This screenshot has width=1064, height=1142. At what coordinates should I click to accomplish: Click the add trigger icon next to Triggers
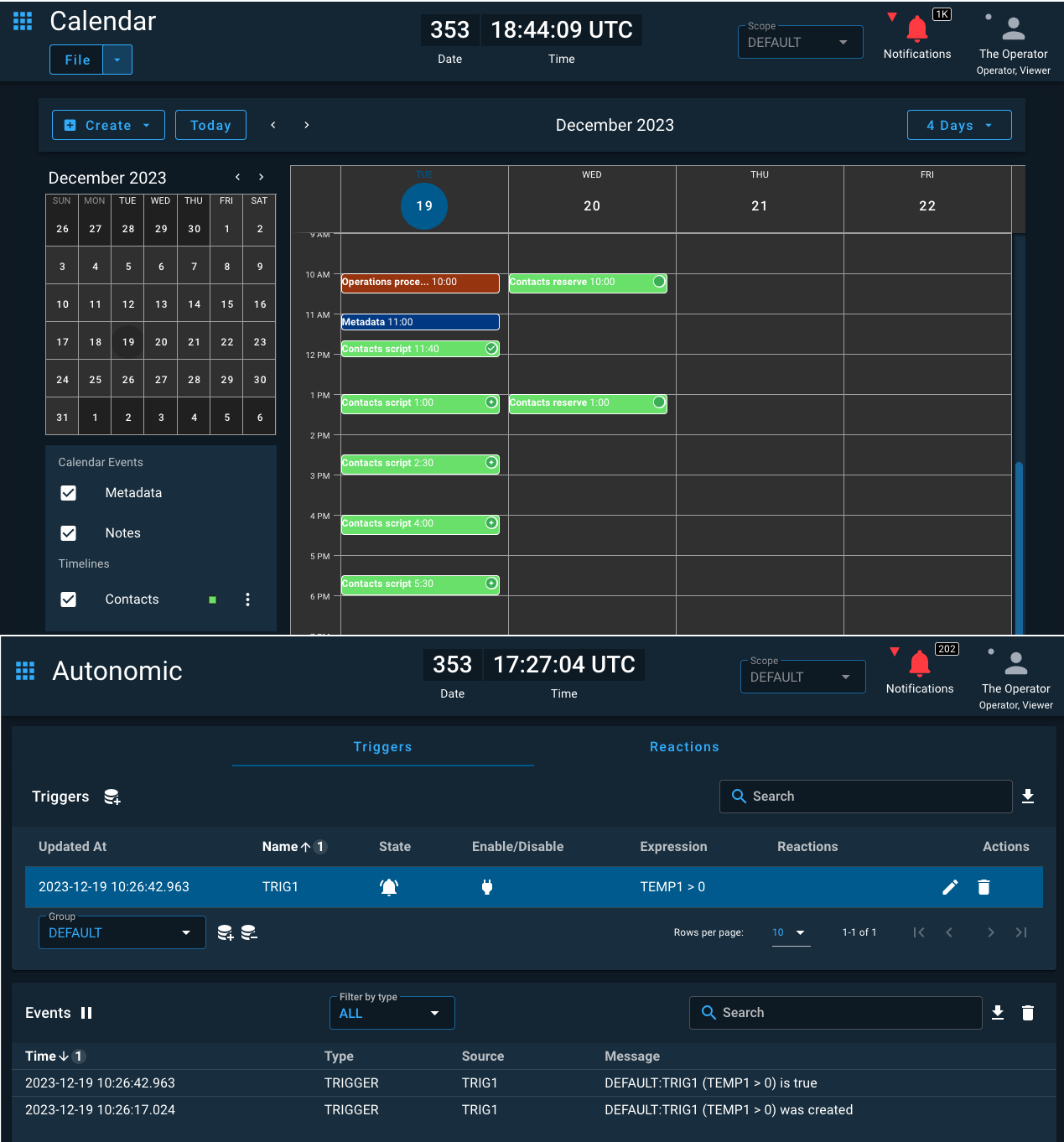click(112, 797)
